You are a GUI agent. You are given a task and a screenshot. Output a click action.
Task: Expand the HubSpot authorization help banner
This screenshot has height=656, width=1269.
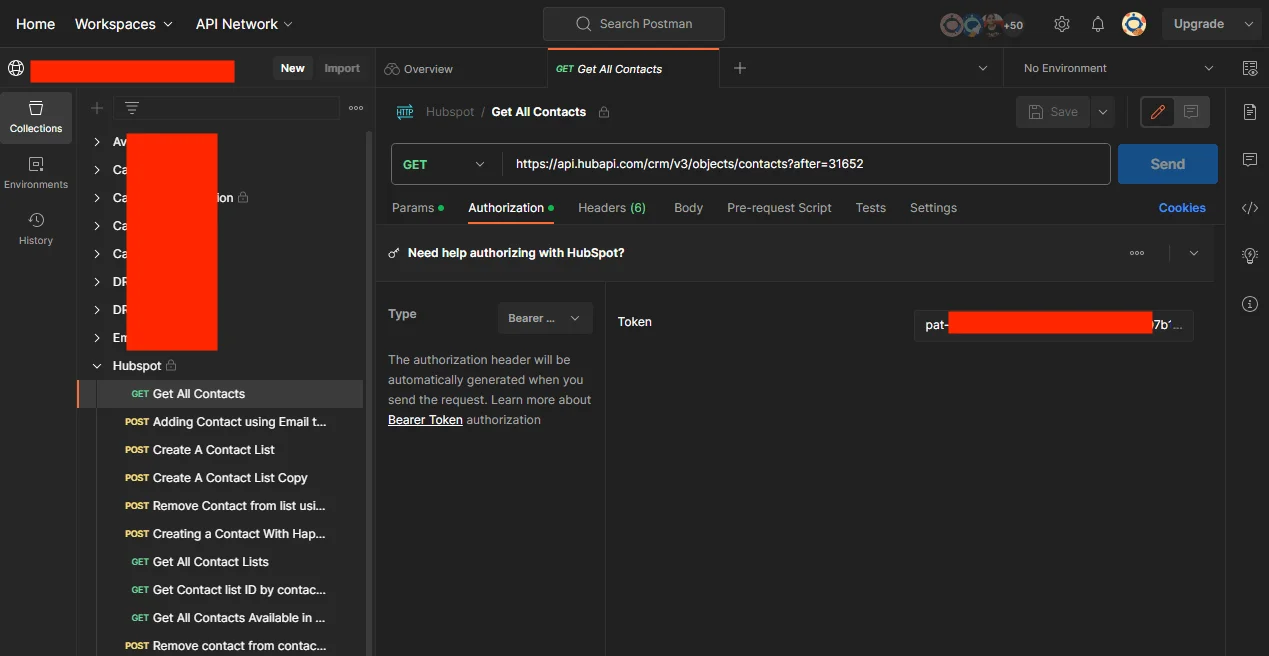point(1193,253)
